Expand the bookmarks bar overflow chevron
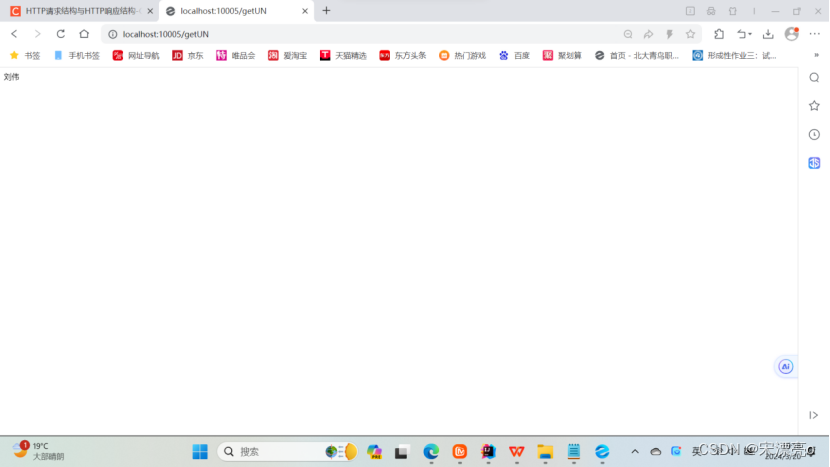 click(x=816, y=55)
